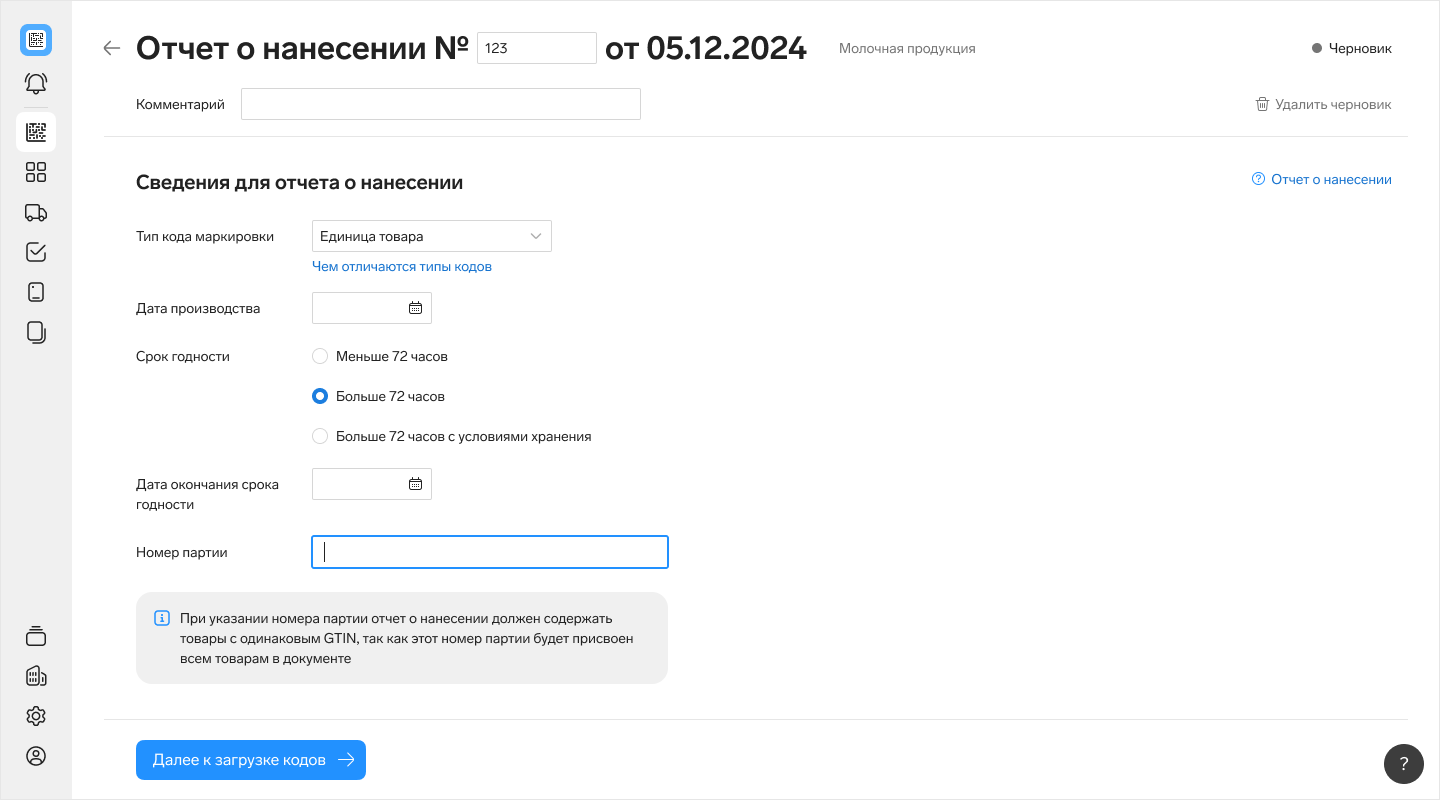Screen dimensions: 1440x800
Task: Open the four-squares grid sidebar icon
Action: click(36, 172)
